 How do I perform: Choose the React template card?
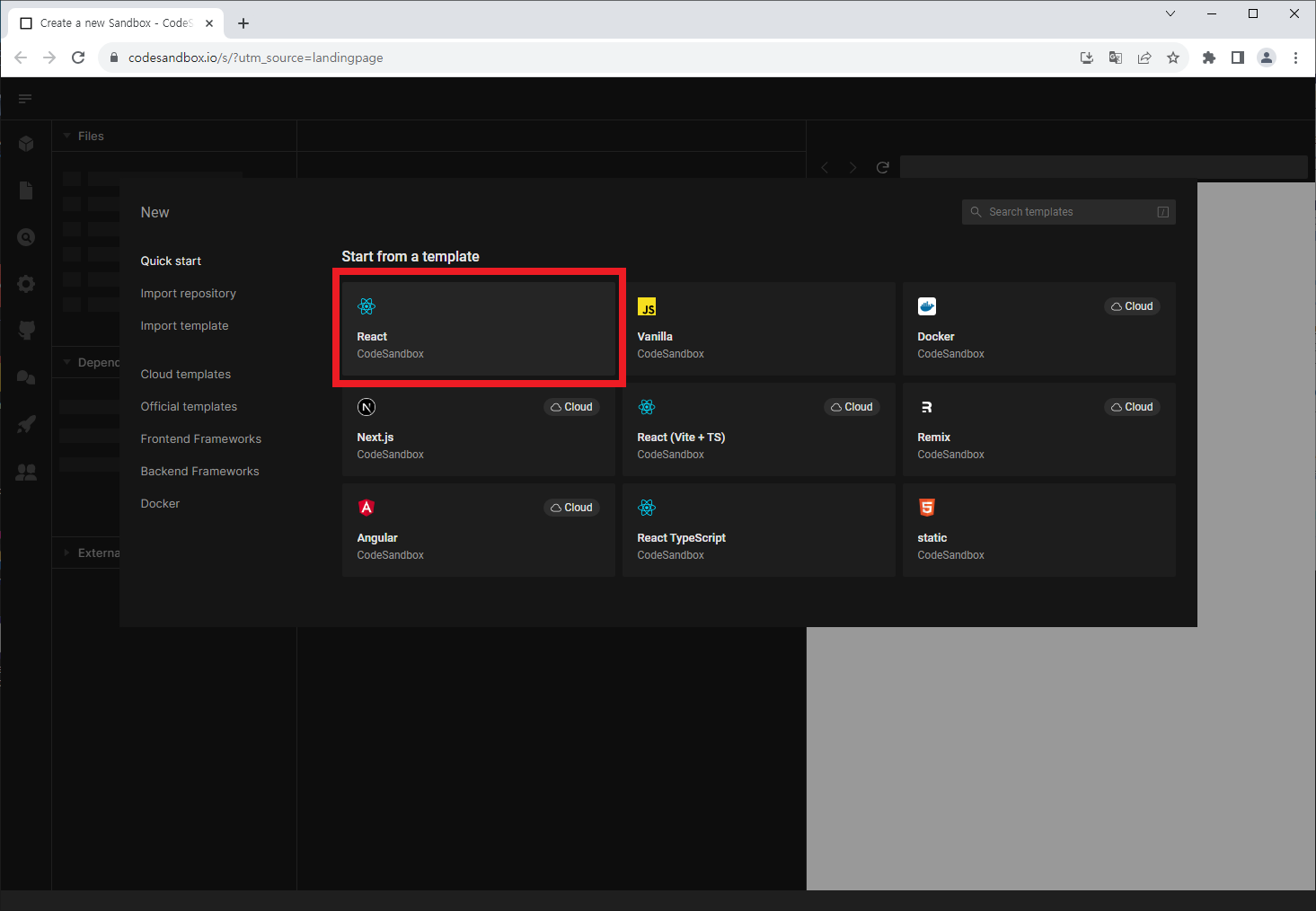479,329
